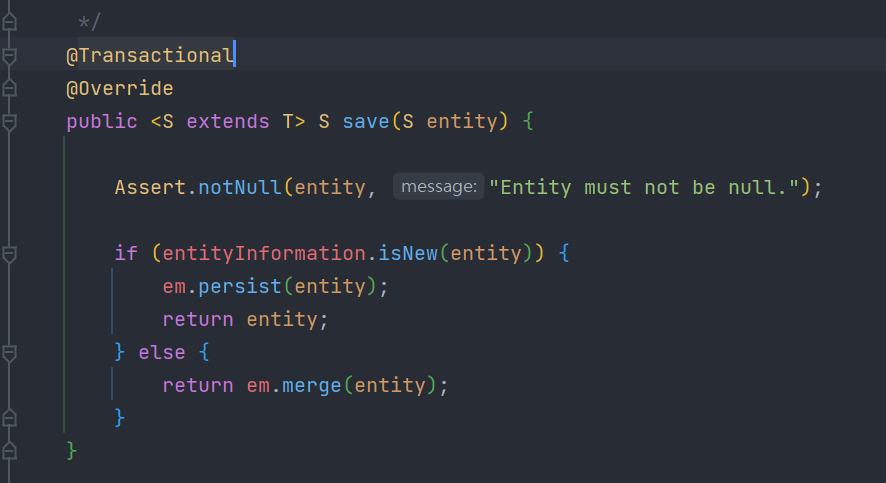Image resolution: width=886 pixels, height=483 pixels.
Task: Click the public keyword
Action: pyautogui.click(x=102, y=121)
